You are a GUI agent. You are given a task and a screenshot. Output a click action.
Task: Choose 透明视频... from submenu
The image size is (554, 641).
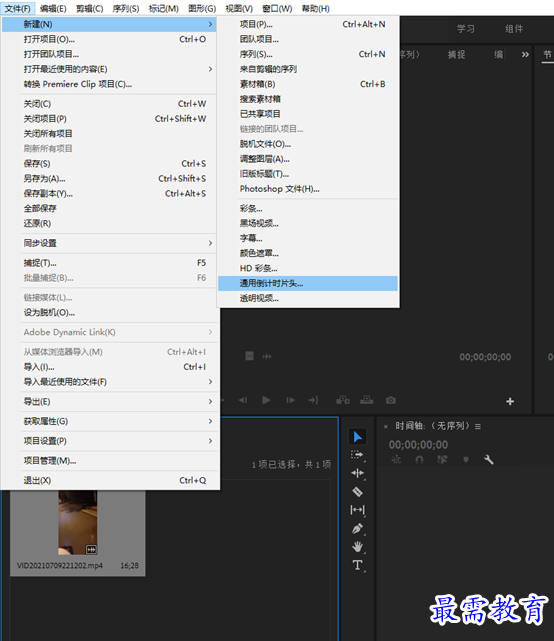tap(308, 298)
